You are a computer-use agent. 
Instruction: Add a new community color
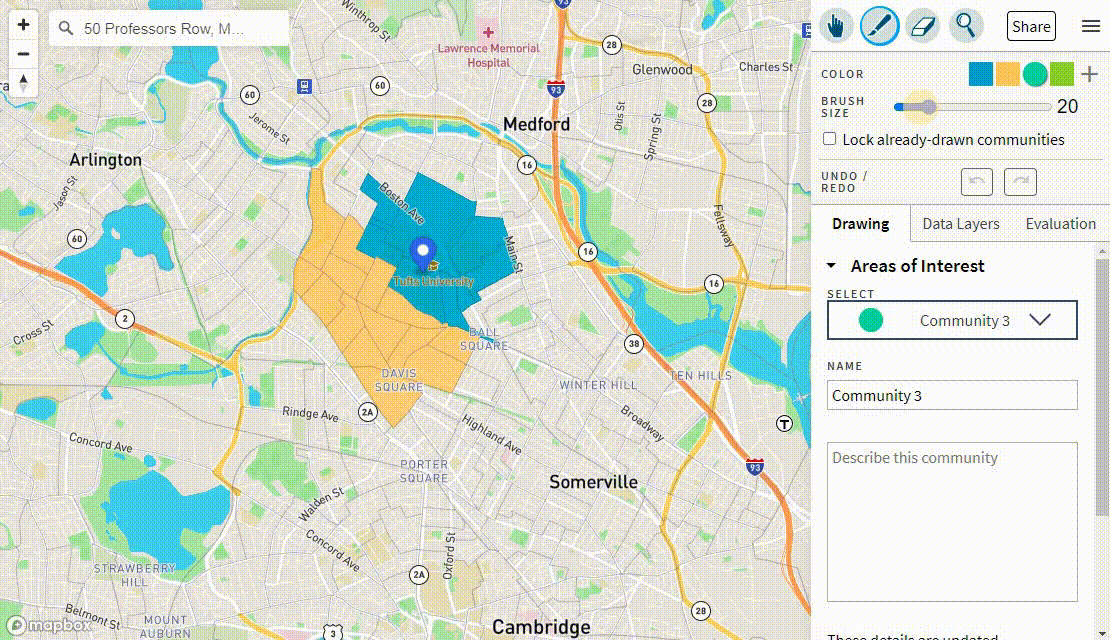coord(1089,74)
